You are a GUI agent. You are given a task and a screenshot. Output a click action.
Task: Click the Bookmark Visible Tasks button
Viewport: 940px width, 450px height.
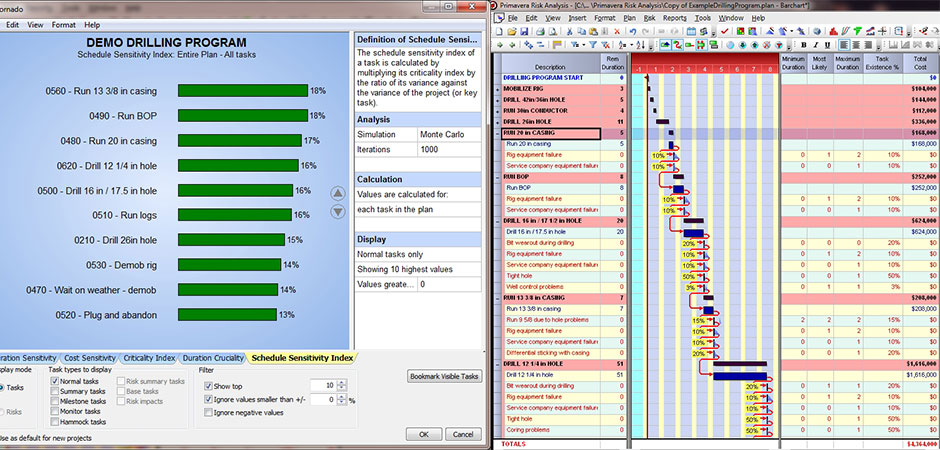click(444, 376)
